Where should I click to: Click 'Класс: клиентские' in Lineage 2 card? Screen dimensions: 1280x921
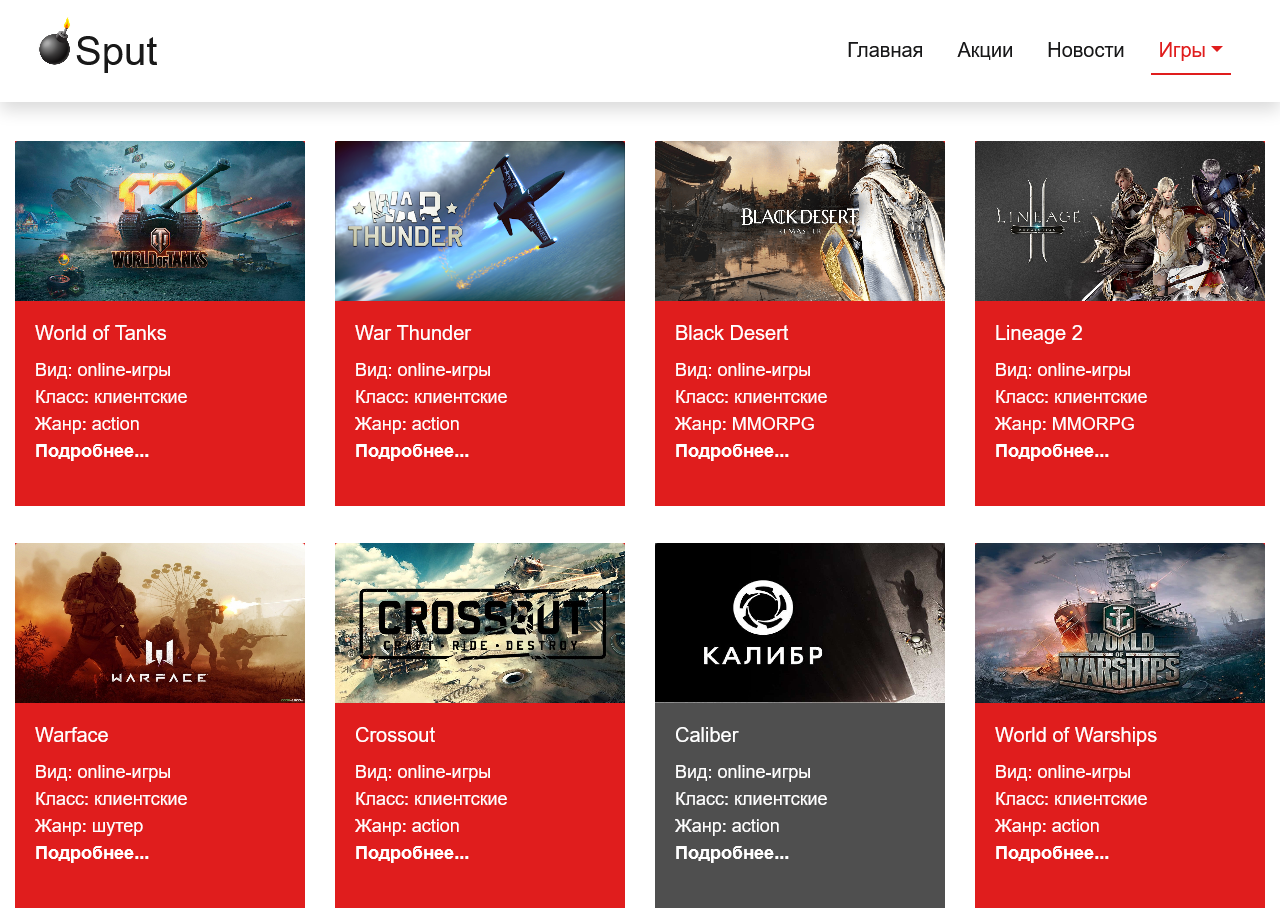1071,397
